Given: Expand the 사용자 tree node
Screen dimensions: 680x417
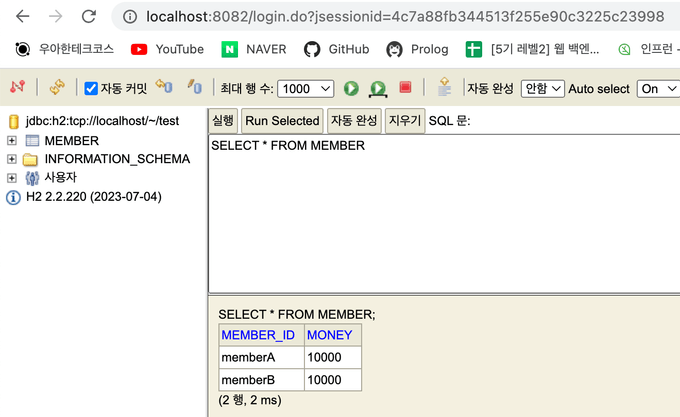Looking at the screenshot, I should pyautogui.click(x=12, y=178).
